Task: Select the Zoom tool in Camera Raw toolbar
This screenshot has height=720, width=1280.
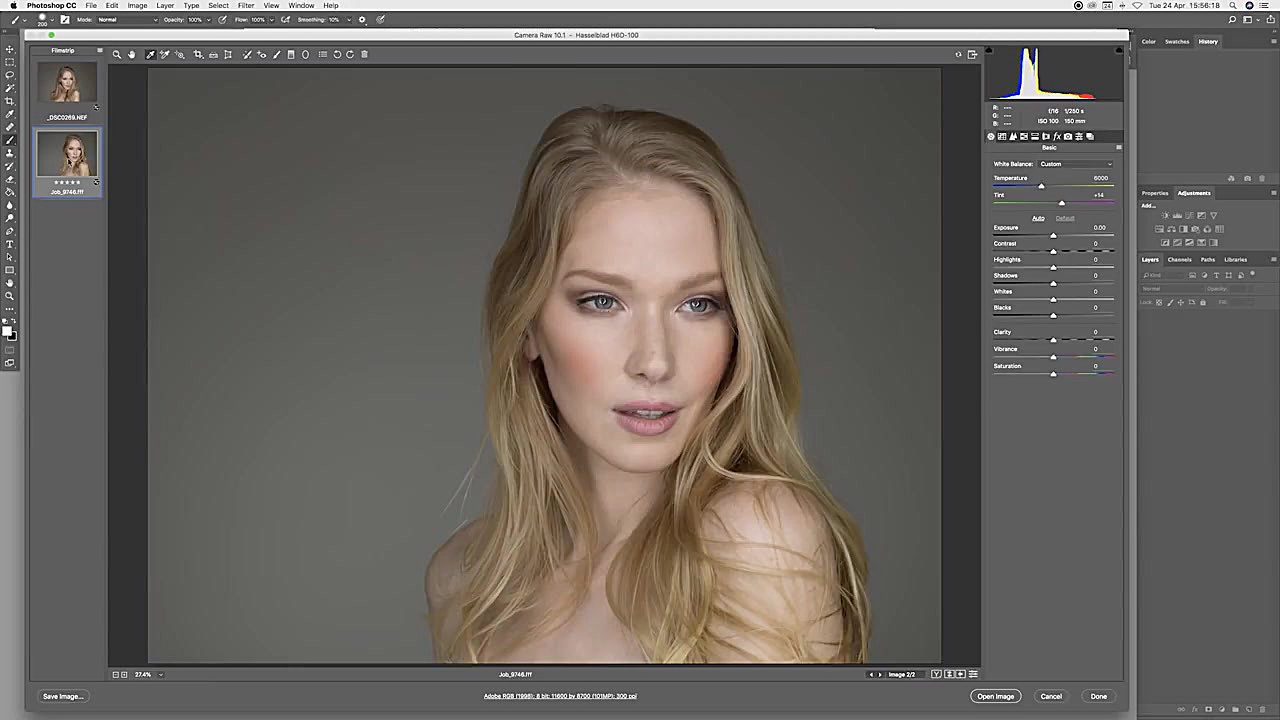Action: click(117, 55)
